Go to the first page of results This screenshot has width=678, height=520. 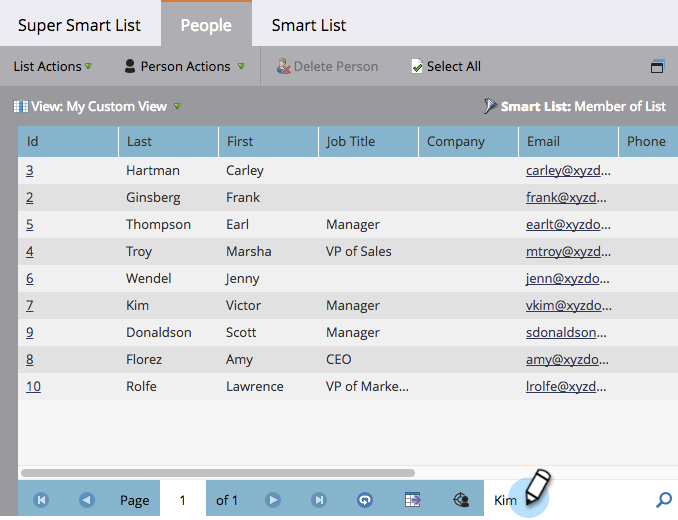coord(41,500)
